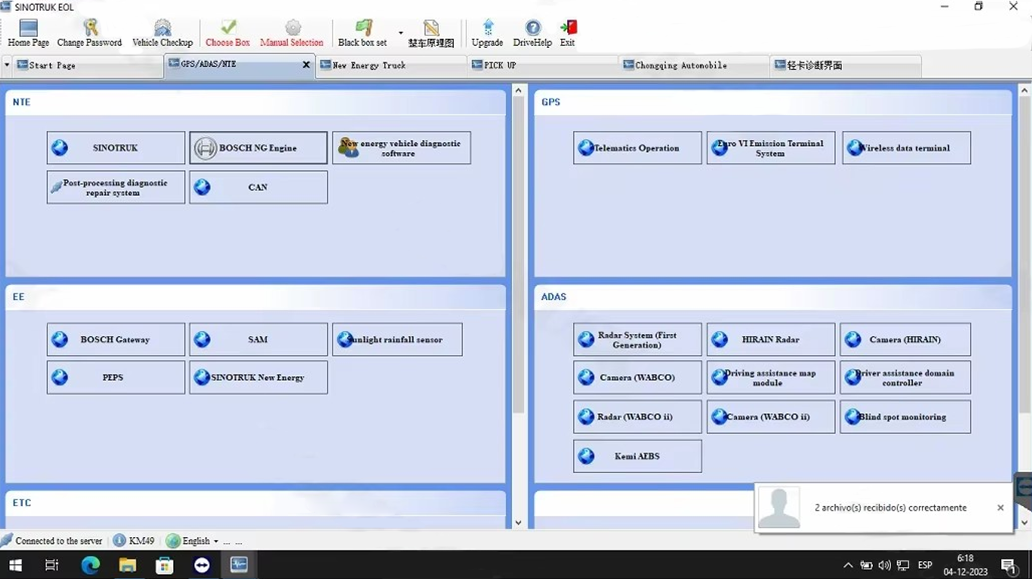Image resolution: width=1032 pixels, height=579 pixels.
Task: Open the vehicle schematic diagram toolbar item
Action: 431,33
